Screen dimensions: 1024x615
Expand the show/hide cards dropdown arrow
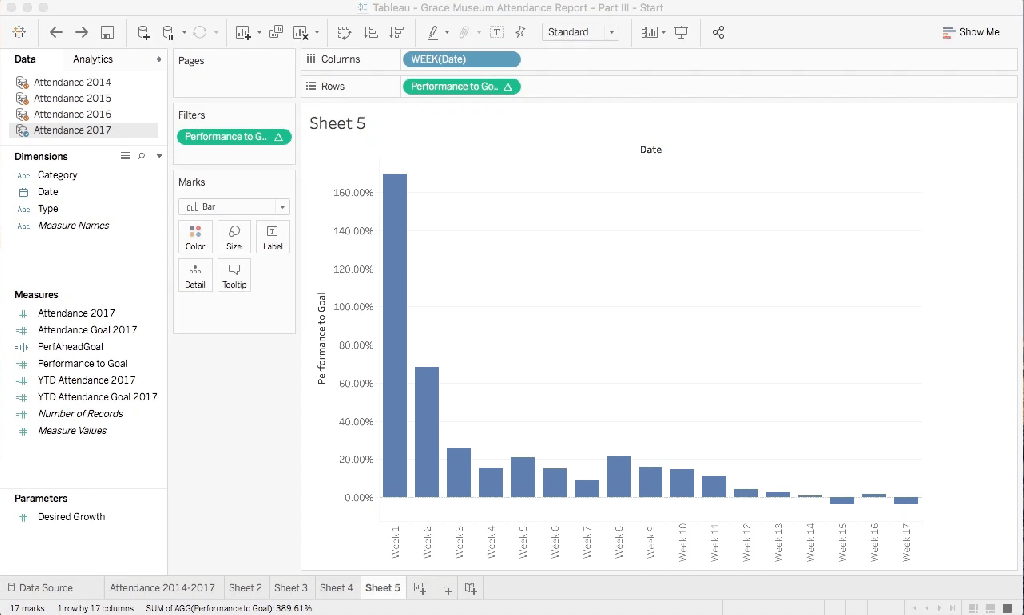pyautogui.click(x=664, y=32)
